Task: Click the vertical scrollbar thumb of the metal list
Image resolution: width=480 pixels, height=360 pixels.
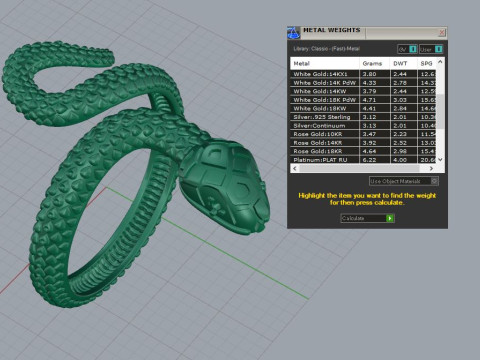Action: click(440, 111)
